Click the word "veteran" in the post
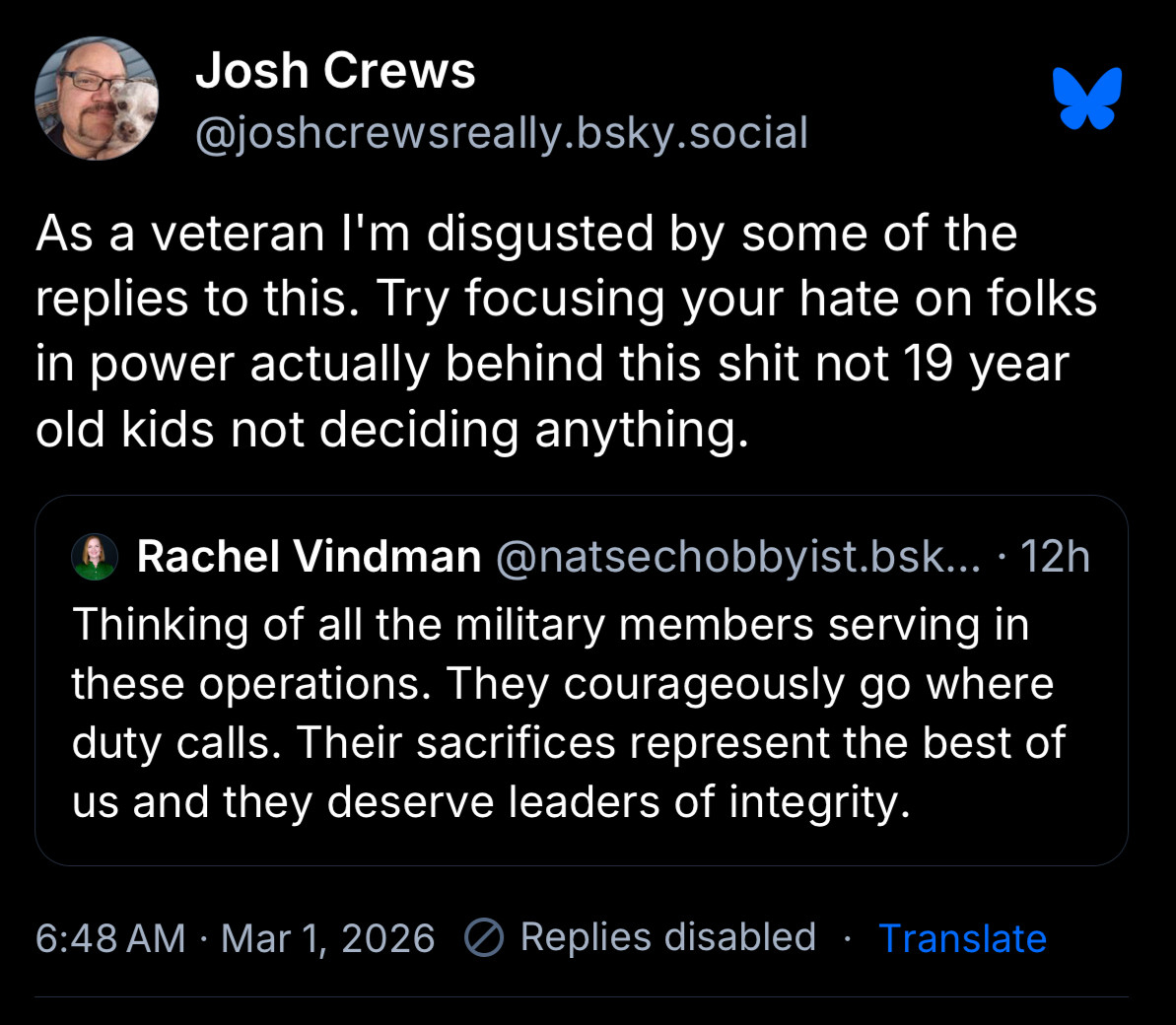The height and width of the screenshot is (1025, 1176). click(238, 234)
